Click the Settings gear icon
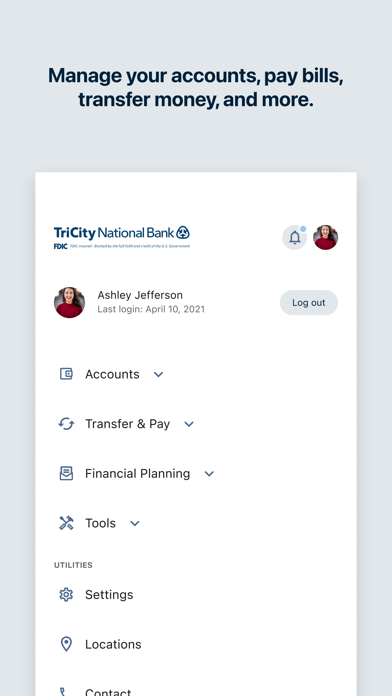This screenshot has width=392, height=696. [66, 594]
